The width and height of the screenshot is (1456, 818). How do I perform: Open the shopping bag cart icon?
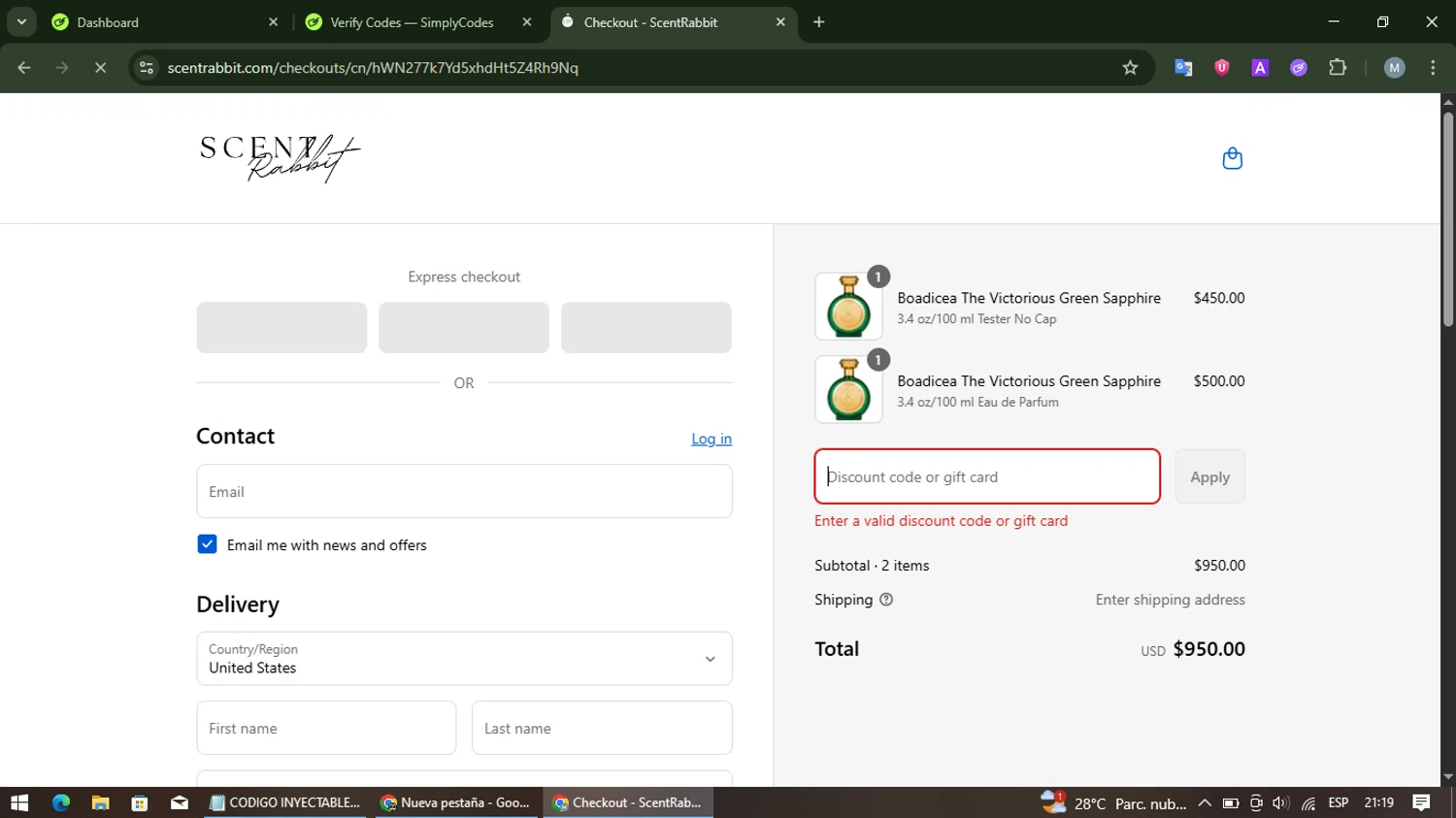tap(1232, 158)
